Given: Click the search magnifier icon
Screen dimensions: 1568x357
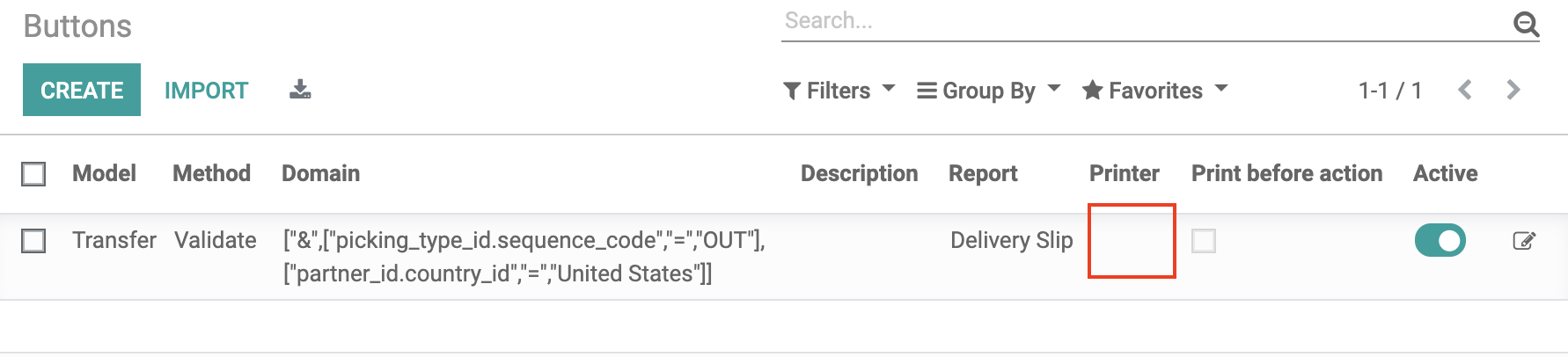Looking at the screenshot, I should pyautogui.click(x=1526, y=24).
